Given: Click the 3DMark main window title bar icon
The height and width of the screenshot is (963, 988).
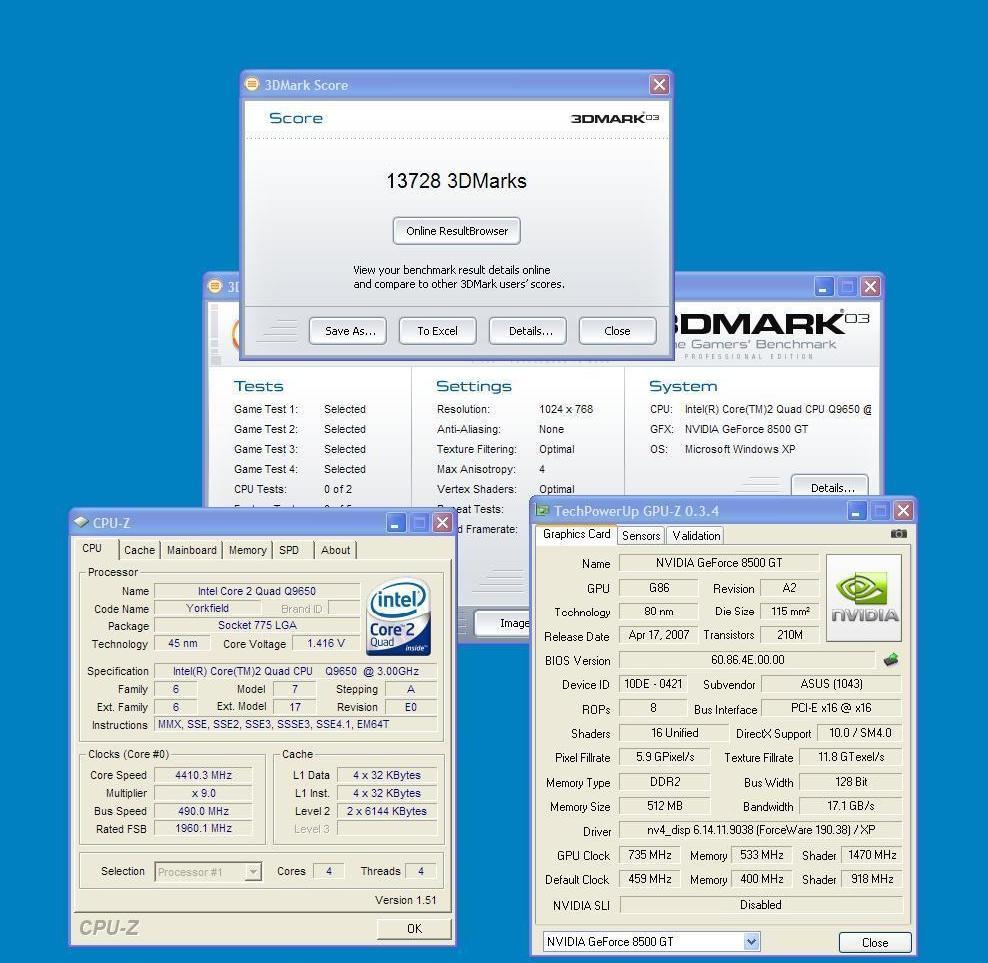Looking at the screenshot, I should click(215, 286).
